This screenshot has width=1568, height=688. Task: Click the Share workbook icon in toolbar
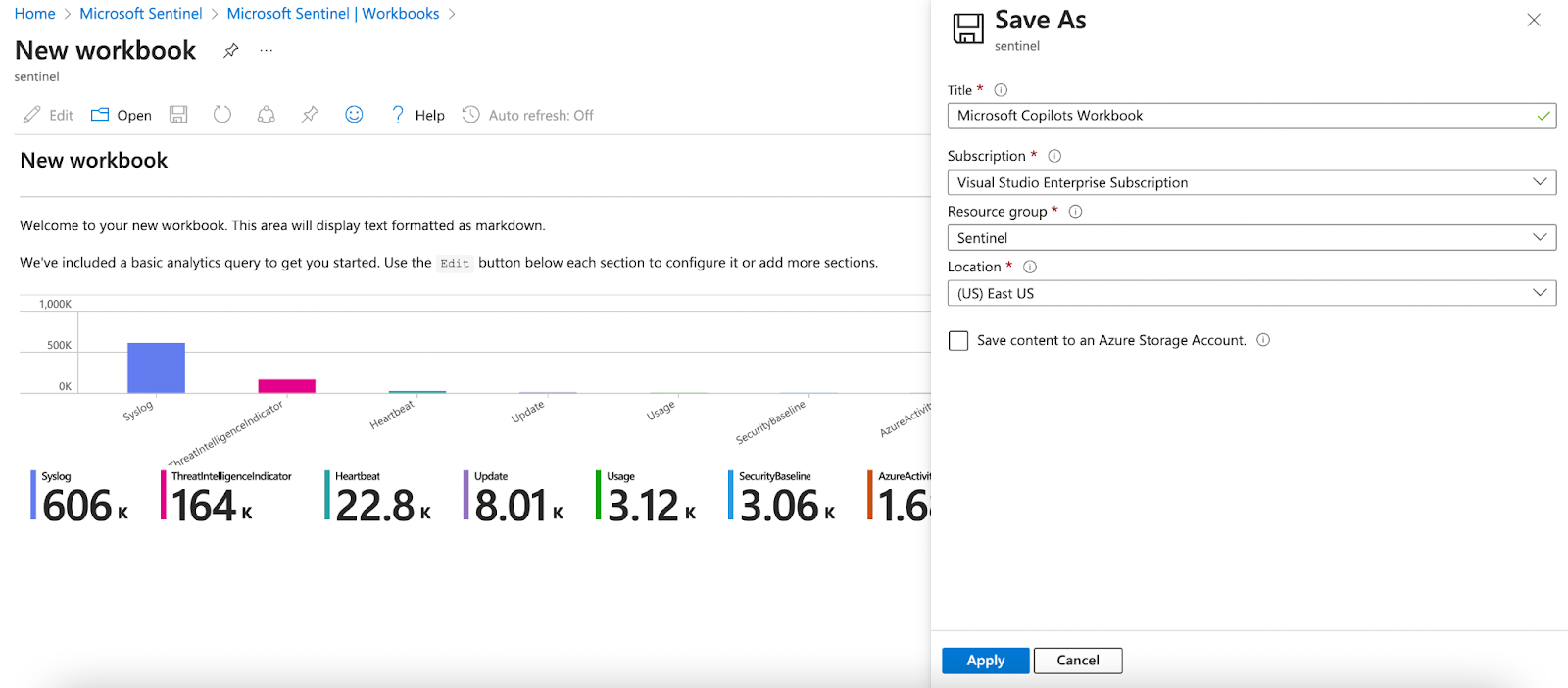(266, 115)
